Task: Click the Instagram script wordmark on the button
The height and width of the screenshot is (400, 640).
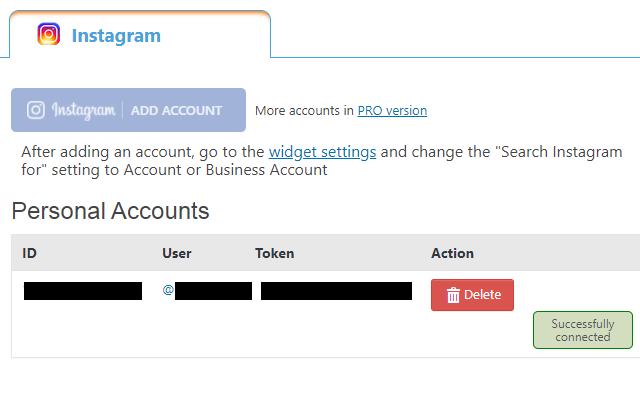Action: click(83, 110)
